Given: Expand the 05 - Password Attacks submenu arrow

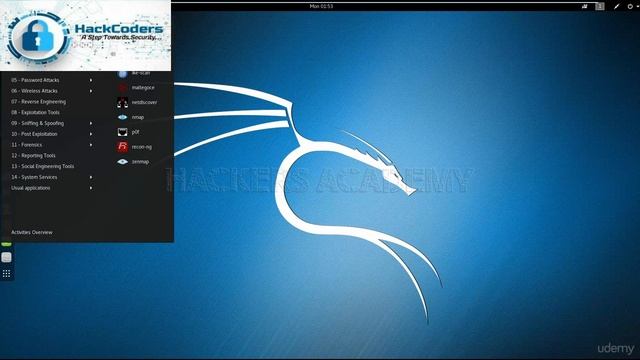Looking at the screenshot, I should 91,80.
